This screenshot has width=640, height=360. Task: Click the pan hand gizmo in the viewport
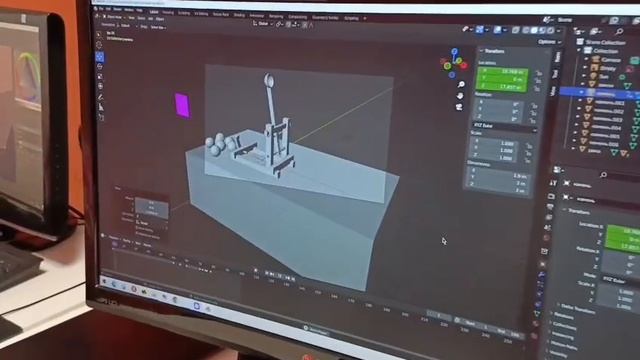[x=460, y=96]
